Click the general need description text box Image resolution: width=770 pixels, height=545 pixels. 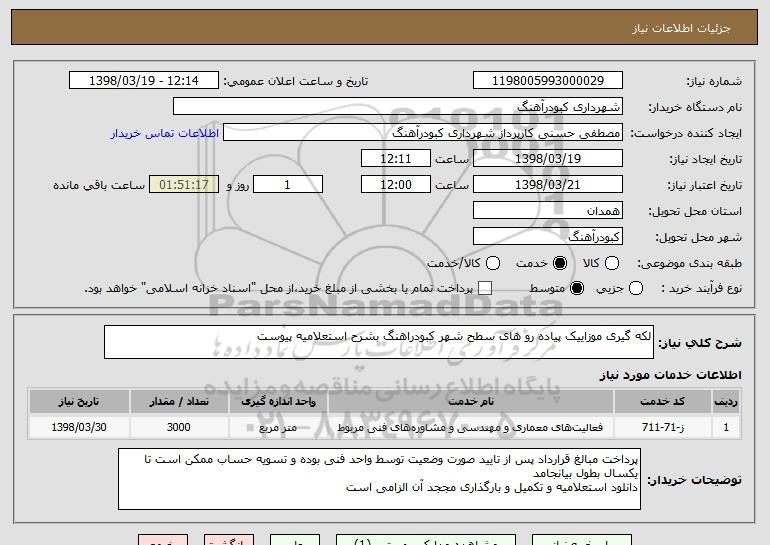tap(379, 342)
